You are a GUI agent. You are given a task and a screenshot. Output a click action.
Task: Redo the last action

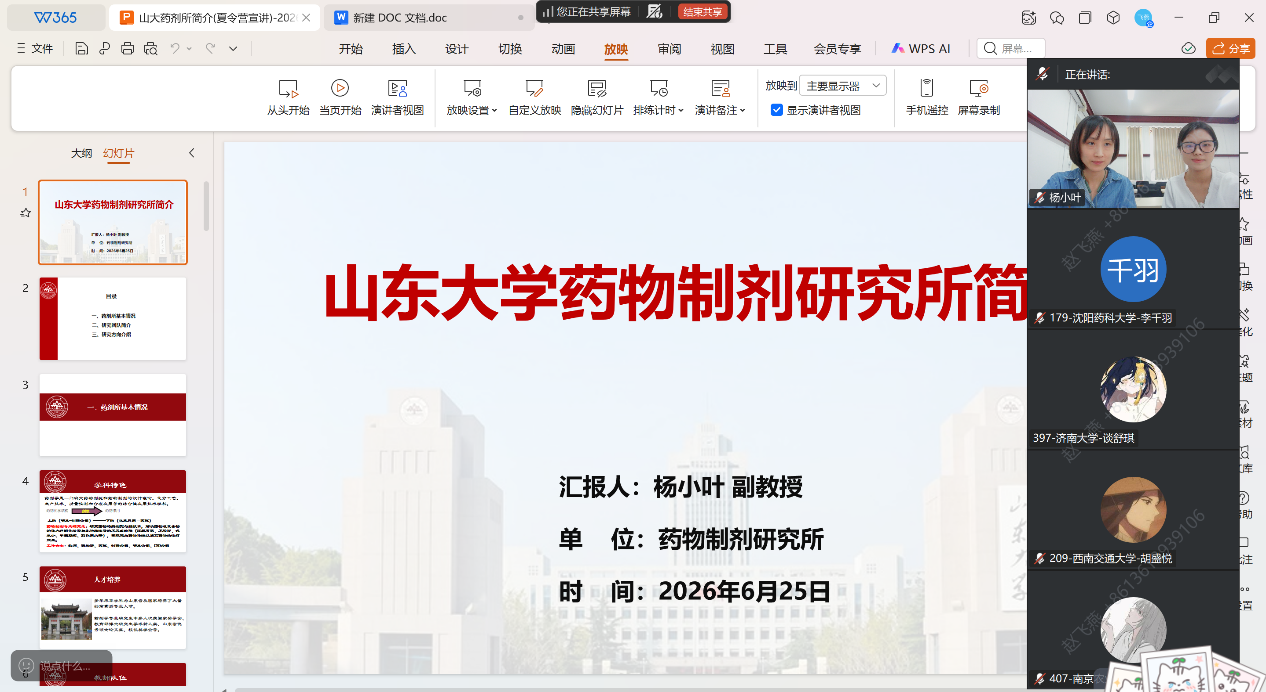[210, 48]
